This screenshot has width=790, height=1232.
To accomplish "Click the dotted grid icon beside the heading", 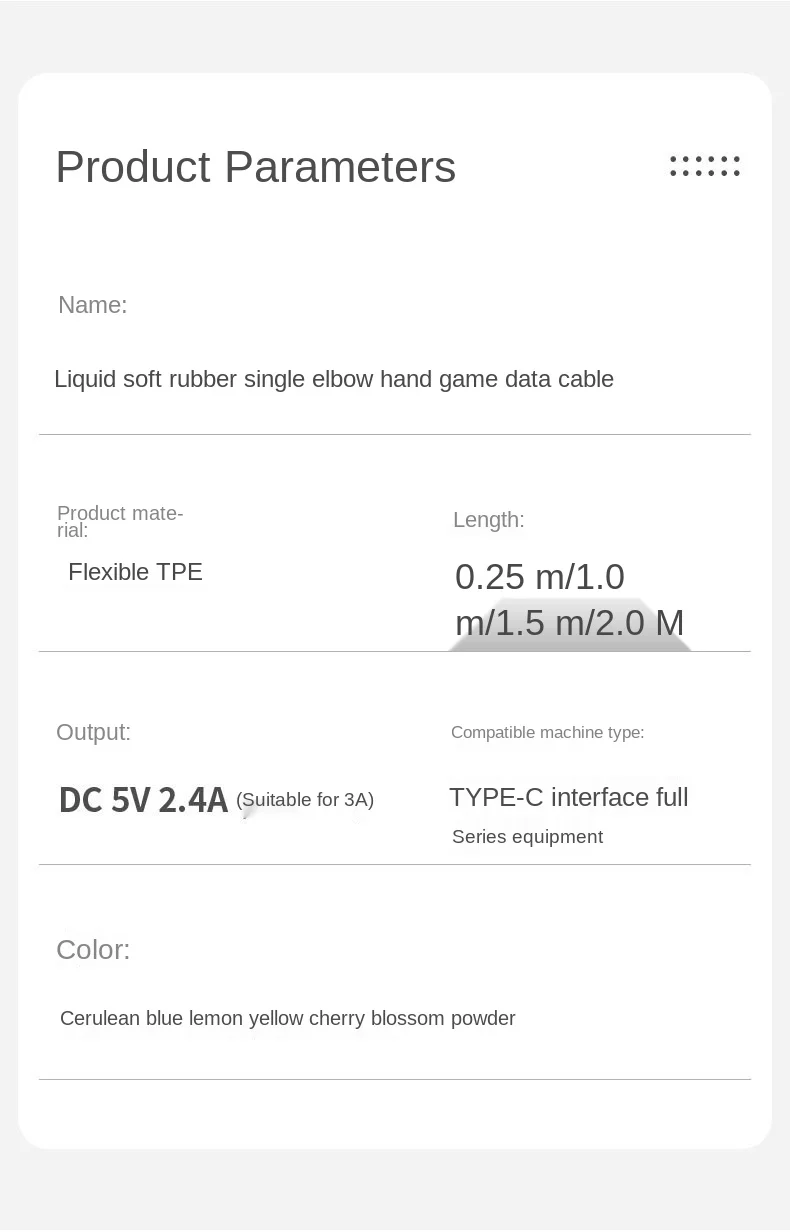I will [x=705, y=166].
